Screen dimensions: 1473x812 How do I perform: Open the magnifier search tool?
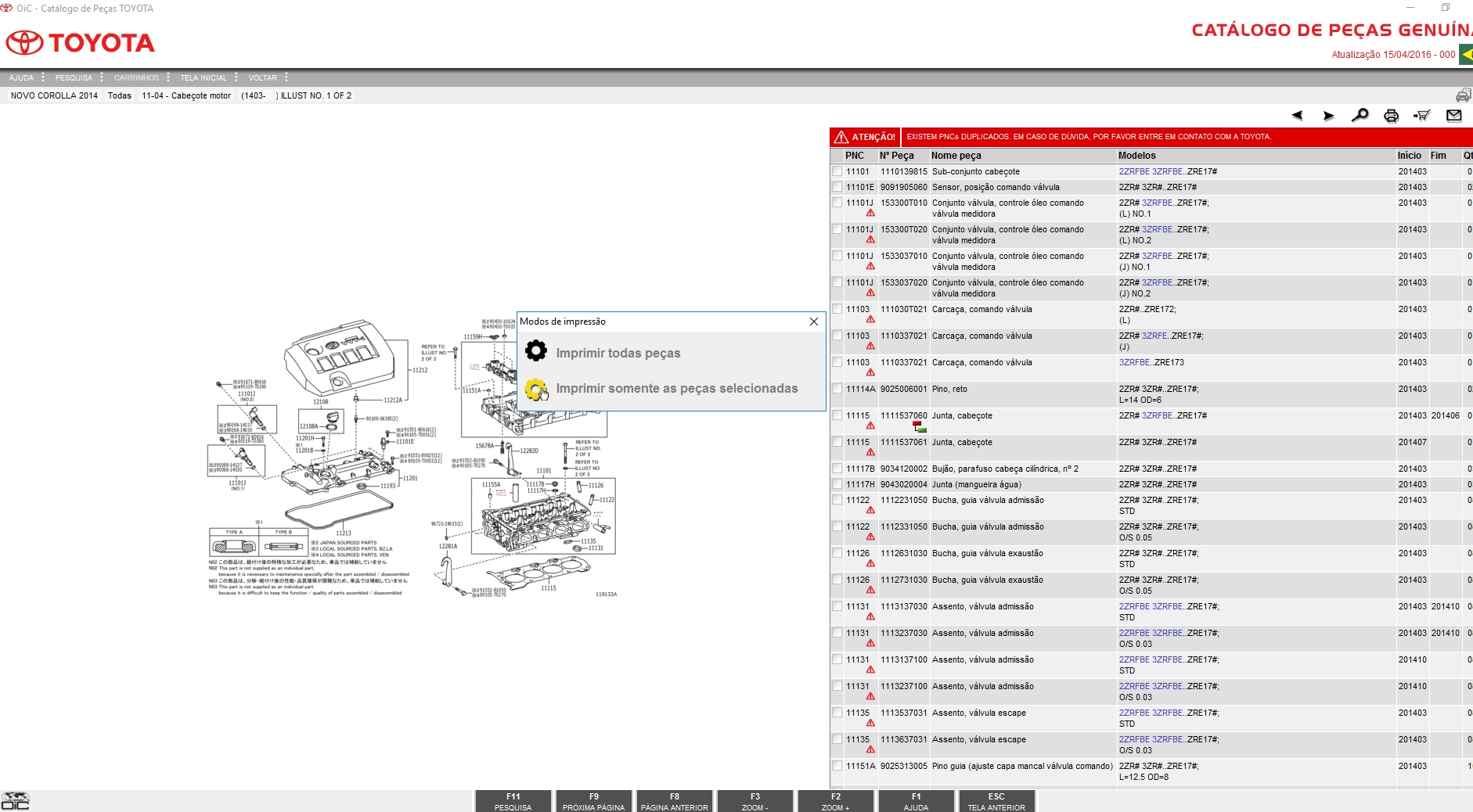coord(1360,115)
